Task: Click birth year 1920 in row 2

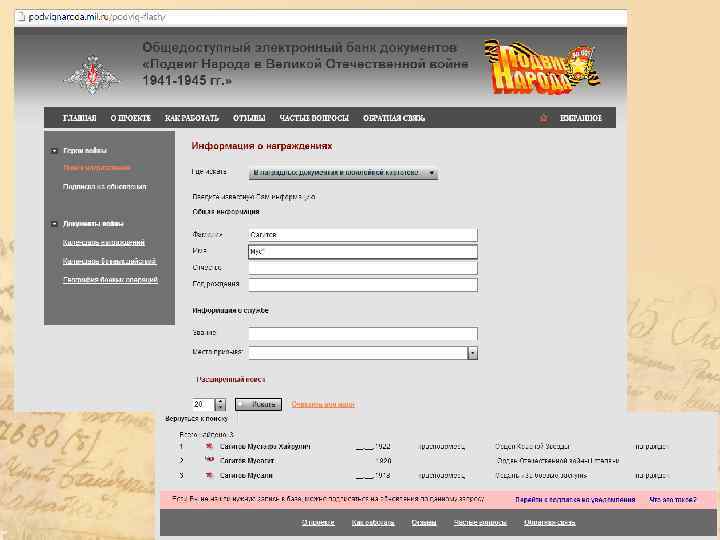Action: (x=383, y=461)
